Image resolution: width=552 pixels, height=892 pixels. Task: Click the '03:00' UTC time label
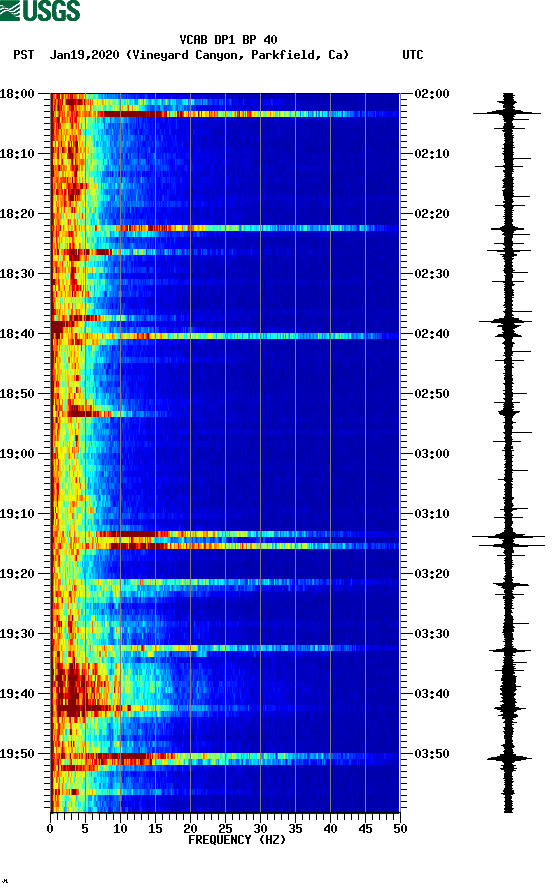click(x=432, y=454)
